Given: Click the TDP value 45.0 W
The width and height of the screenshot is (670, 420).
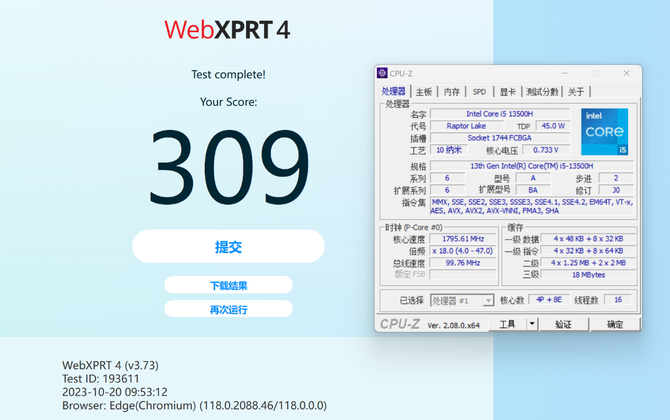Looking at the screenshot, I should pyautogui.click(x=553, y=126).
